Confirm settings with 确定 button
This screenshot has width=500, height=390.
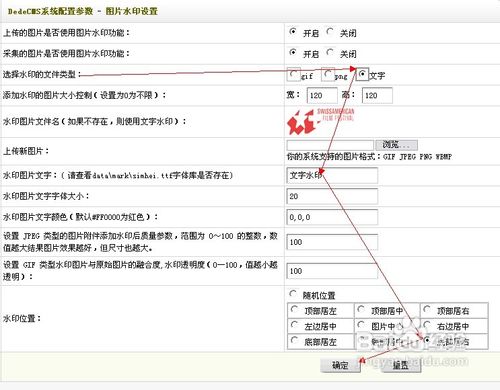[x=340, y=366]
